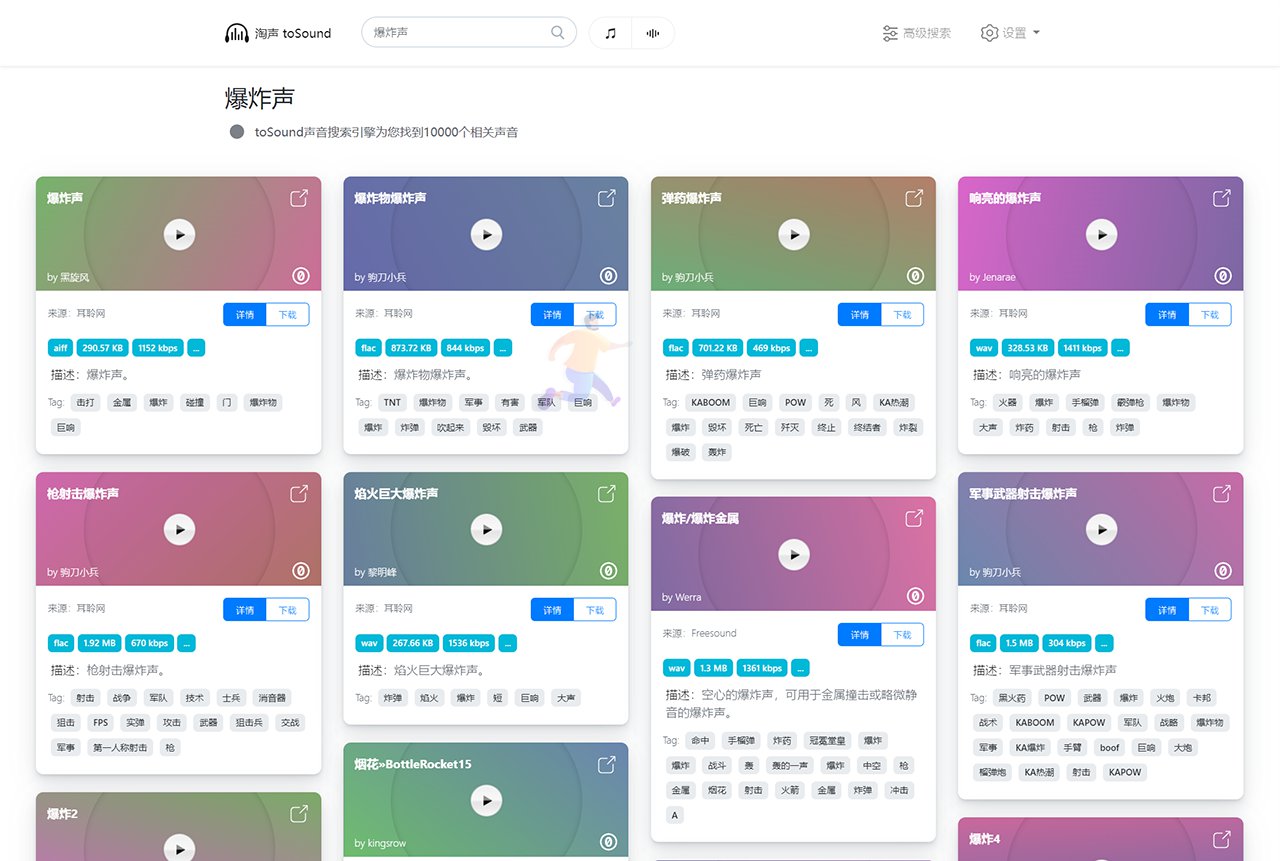The image size is (1280, 861).
Task: Play the 弹药爆炸声 sound
Action: coord(794,234)
